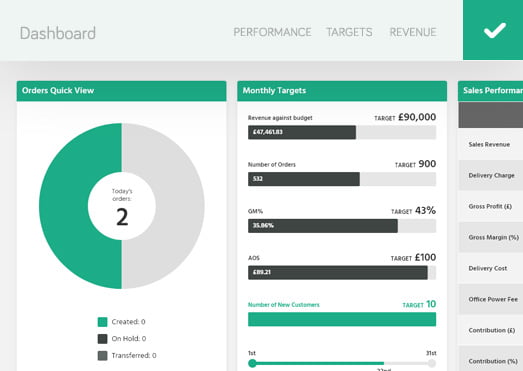Select the Monthly Targets panel header
Image resolution: width=523 pixels, height=371 pixels.
342,91
